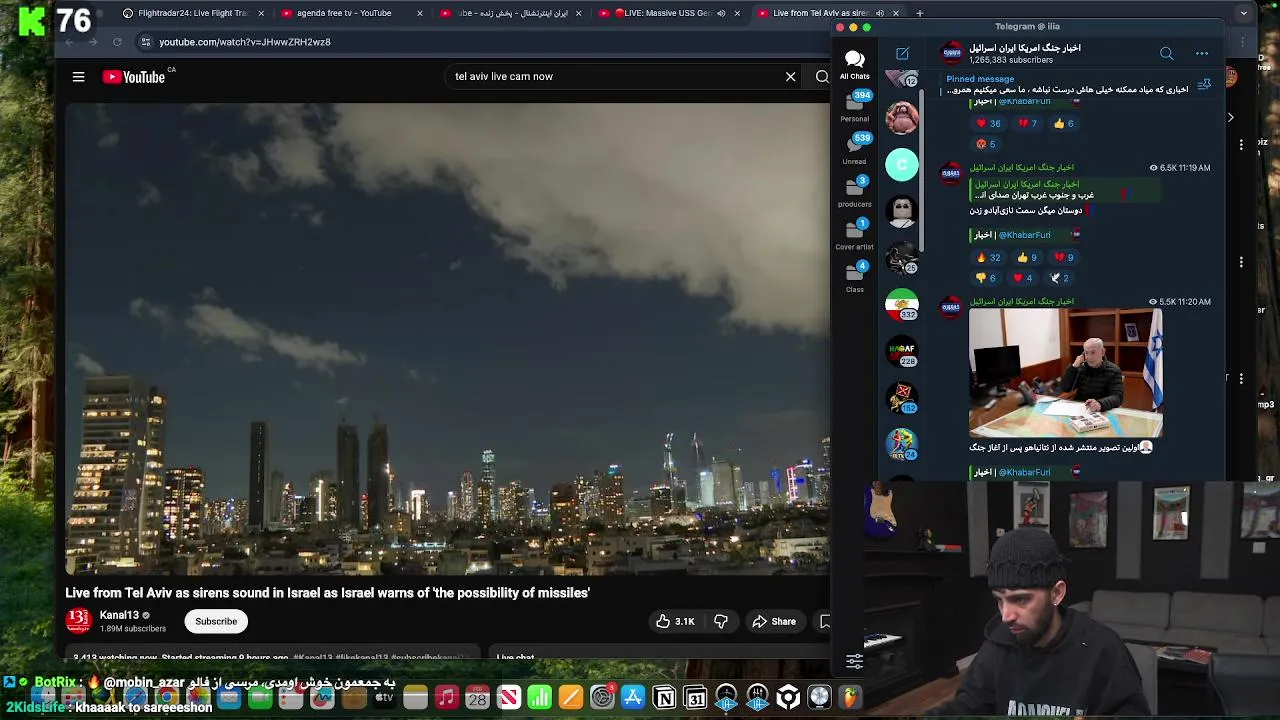
Task: Click the browser address bar URL
Action: (245, 42)
